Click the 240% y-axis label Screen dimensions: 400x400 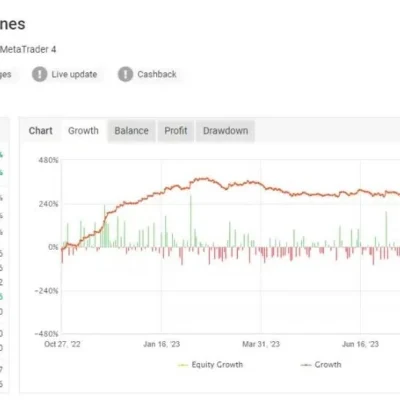(x=48, y=204)
